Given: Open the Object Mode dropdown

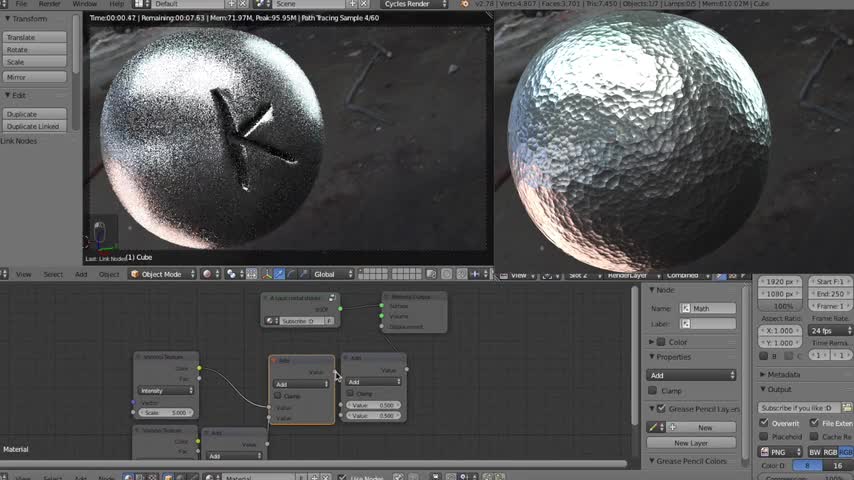Looking at the screenshot, I should click(x=163, y=274).
